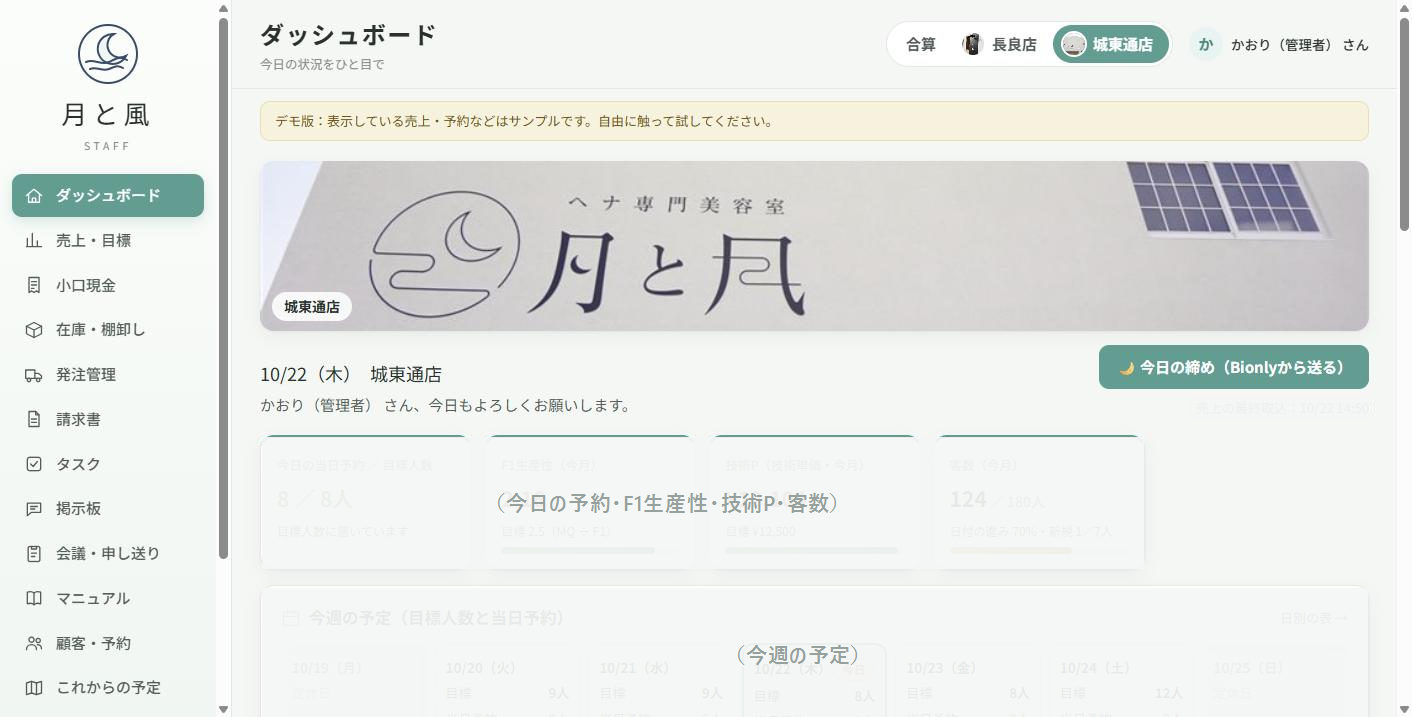Click the か user avatar
The width and height of the screenshot is (1412, 717).
1206,45
